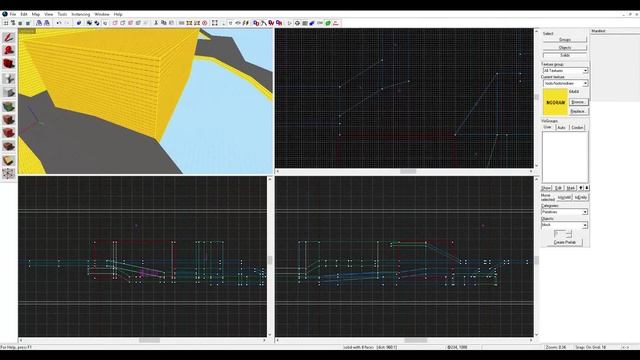Screen dimensions: 640x360
Task: Click the move selected toEntity button
Action: click(x=580, y=198)
